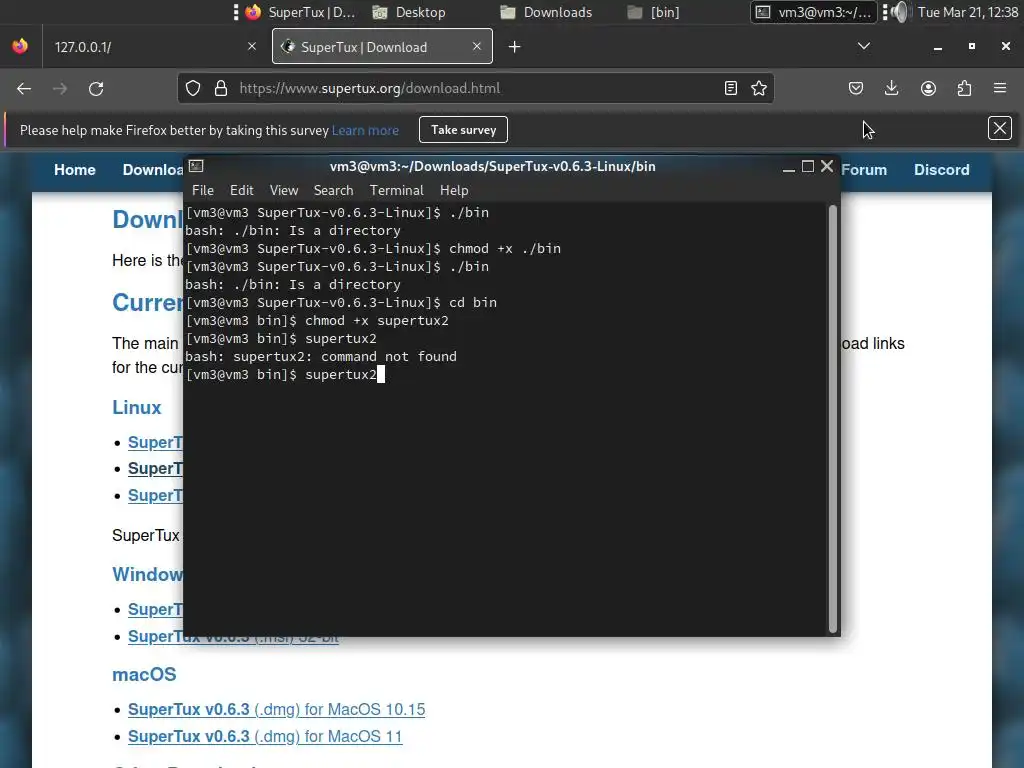Open the [bin] folder taskbar item

(653, 12)
